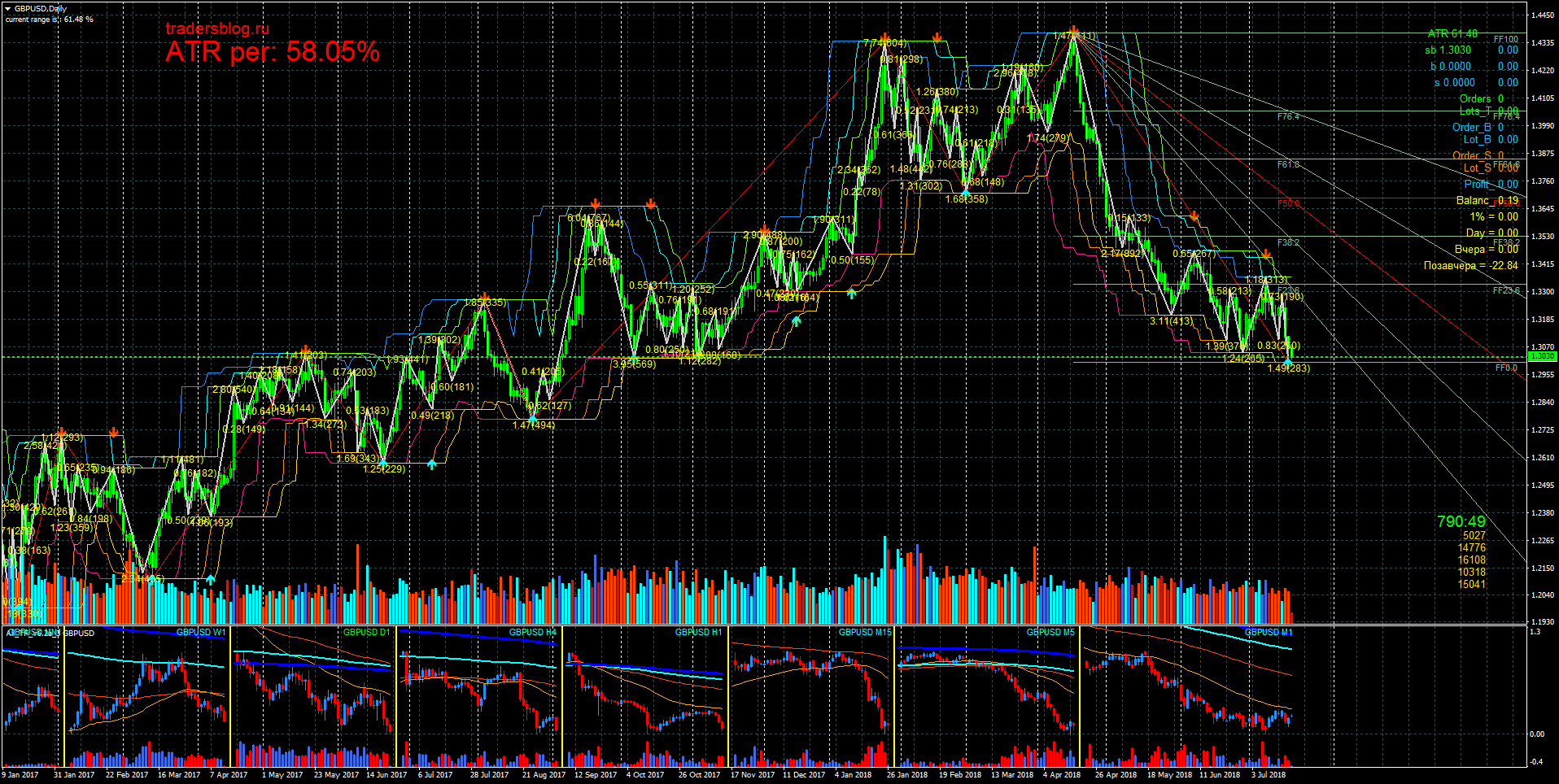1559x784 pixels.
Task: Select the green GBPUSD D1 mini chart label
Action: tap(367, 632)
